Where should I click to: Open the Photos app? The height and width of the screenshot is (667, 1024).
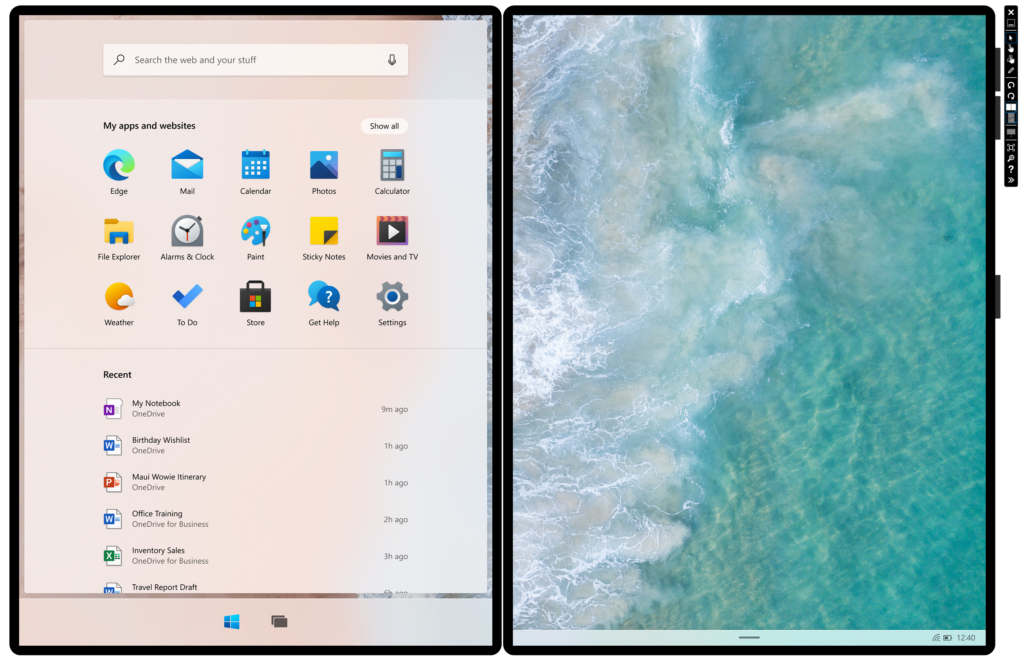tap(324, 172)
